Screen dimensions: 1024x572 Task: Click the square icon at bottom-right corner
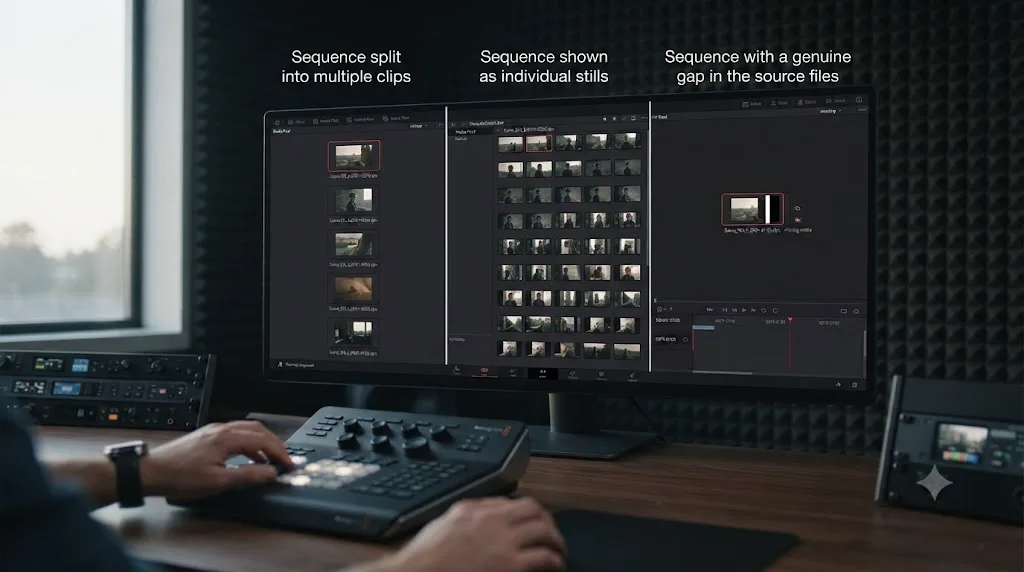(854, 385)
